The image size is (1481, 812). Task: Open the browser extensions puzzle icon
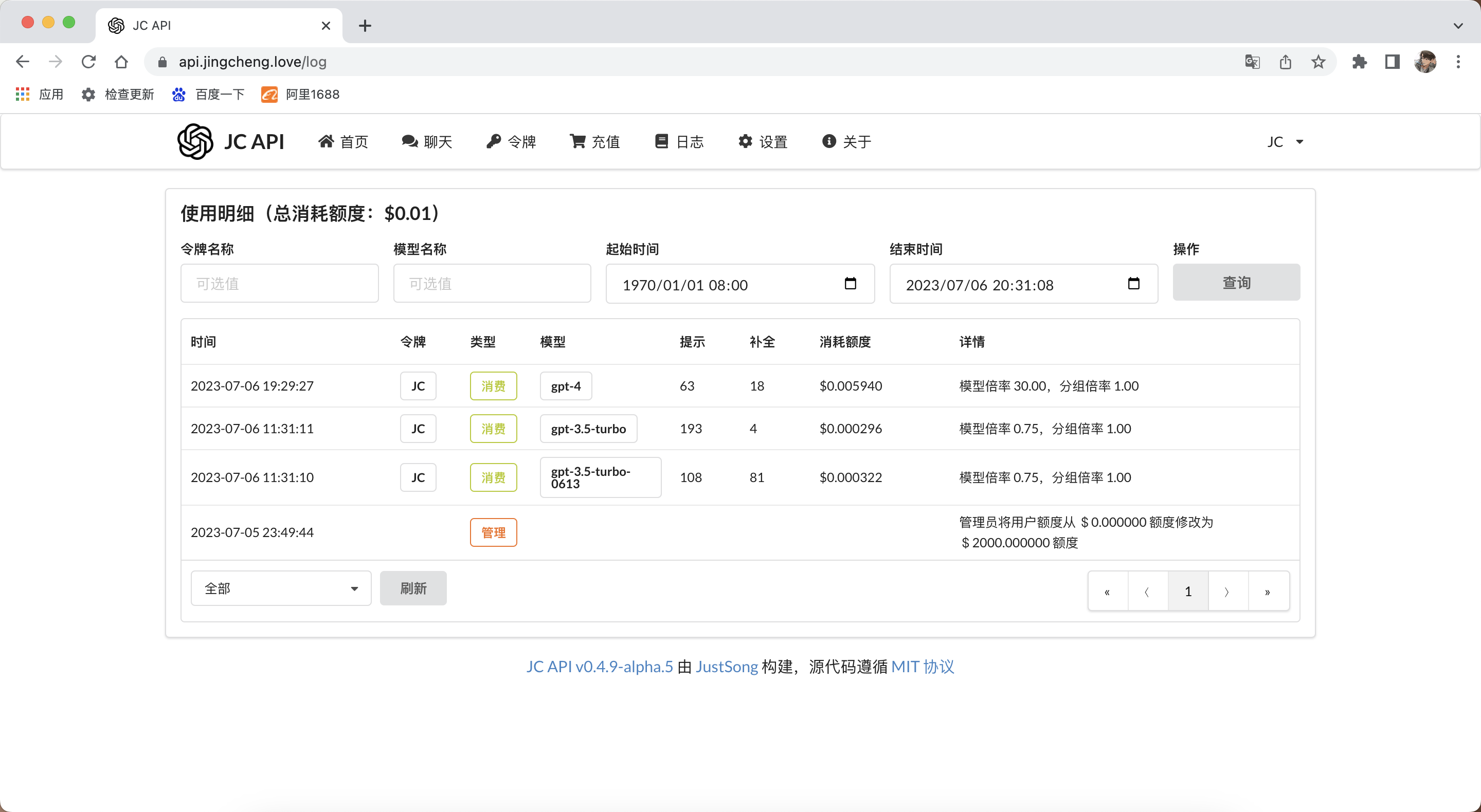tap(1359, 62)
